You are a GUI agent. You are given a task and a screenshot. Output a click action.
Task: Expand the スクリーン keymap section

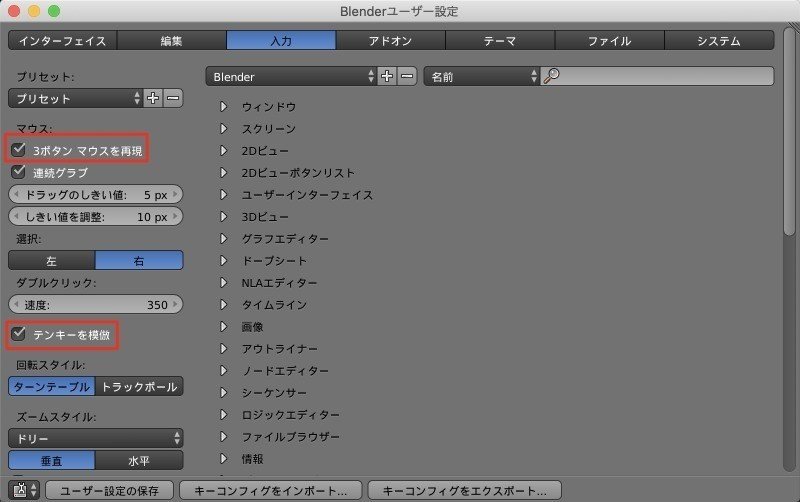coord(223,129)
